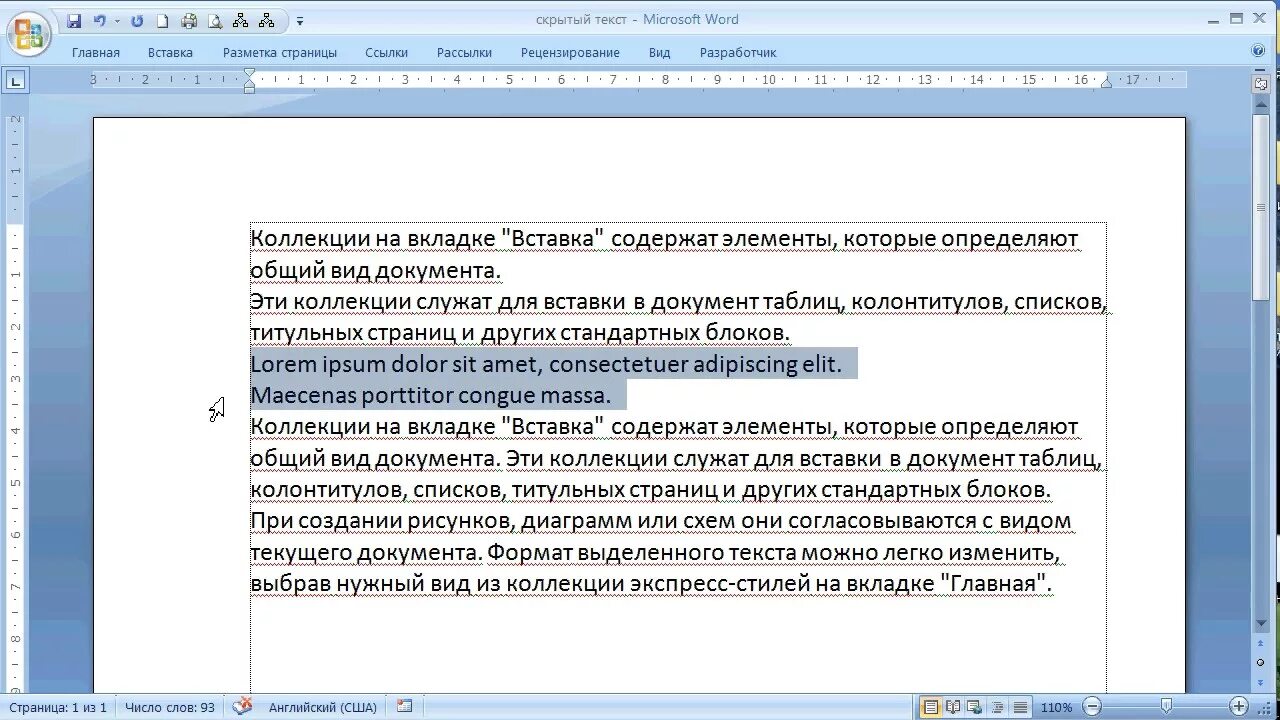The image size is (1280, 720).
Task: Open word count "Число слов: 93"
Action: [x=170, y=707]
